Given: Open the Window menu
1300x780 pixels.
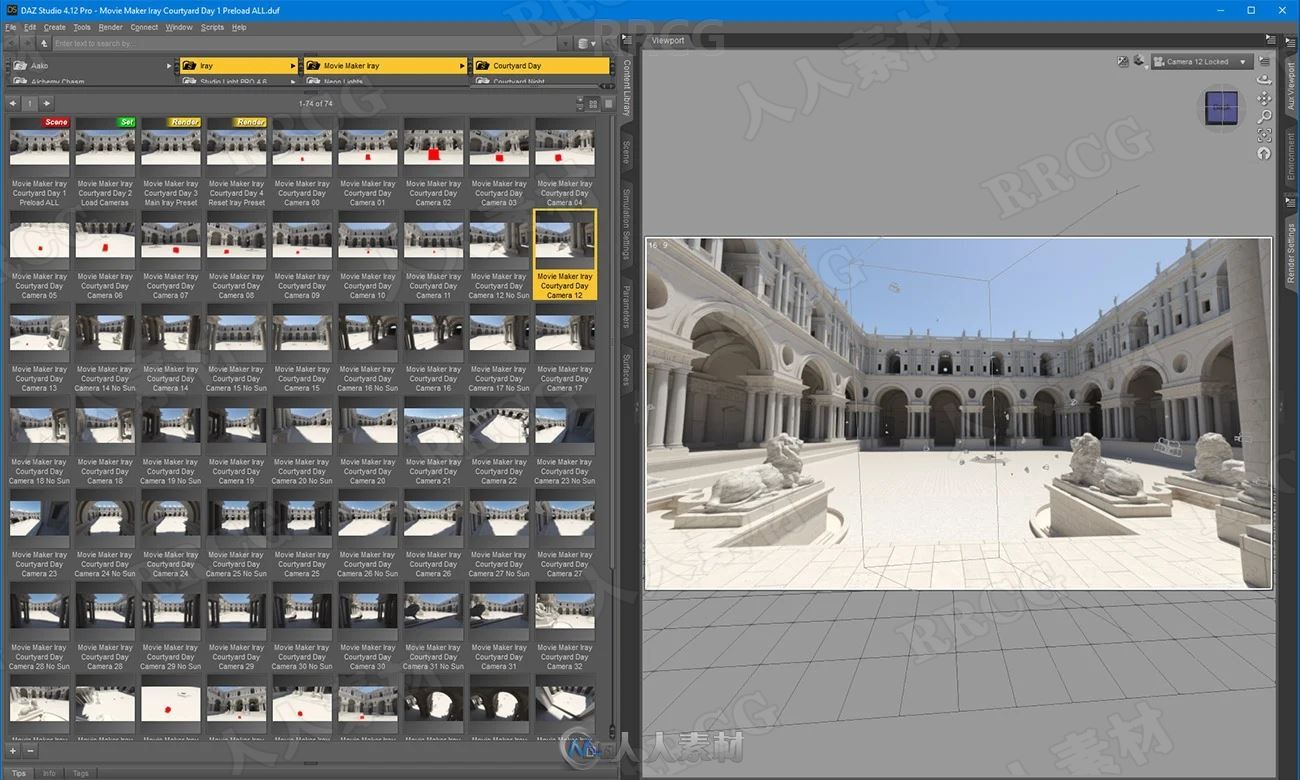Looking at the screenshot, I should click(179, 27).
